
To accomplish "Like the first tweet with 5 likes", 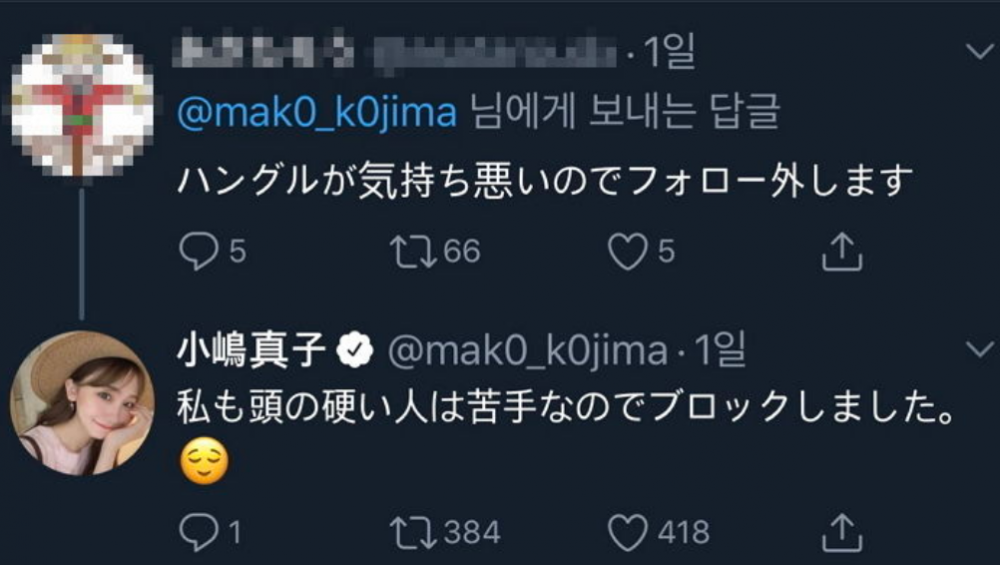I will click(x=627, y=251).
